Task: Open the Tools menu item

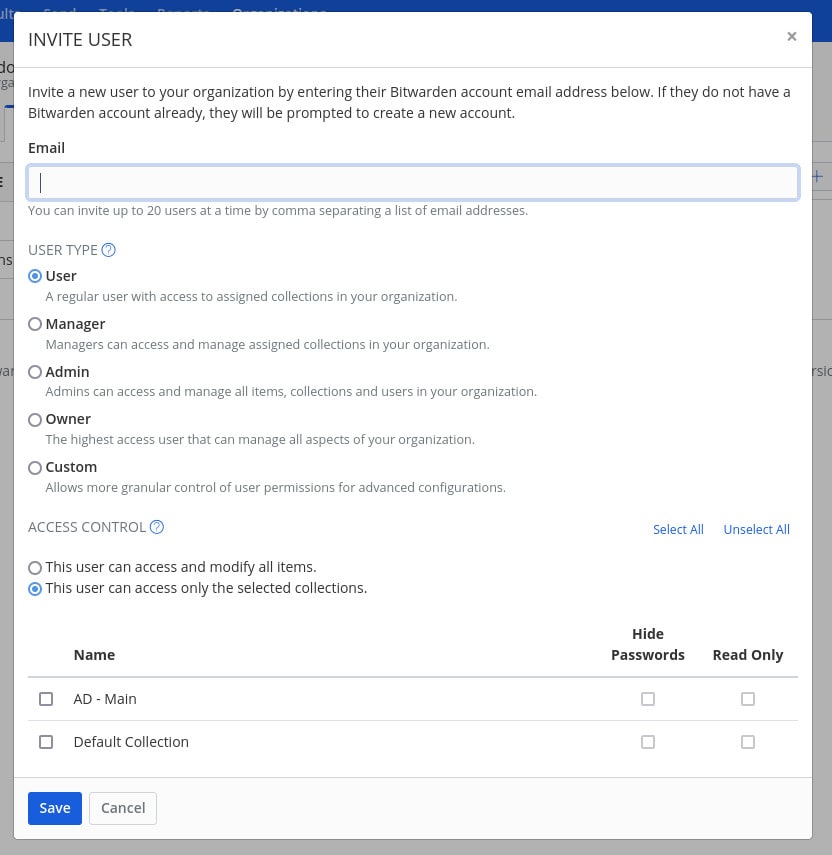Action: tap(117, 13)
